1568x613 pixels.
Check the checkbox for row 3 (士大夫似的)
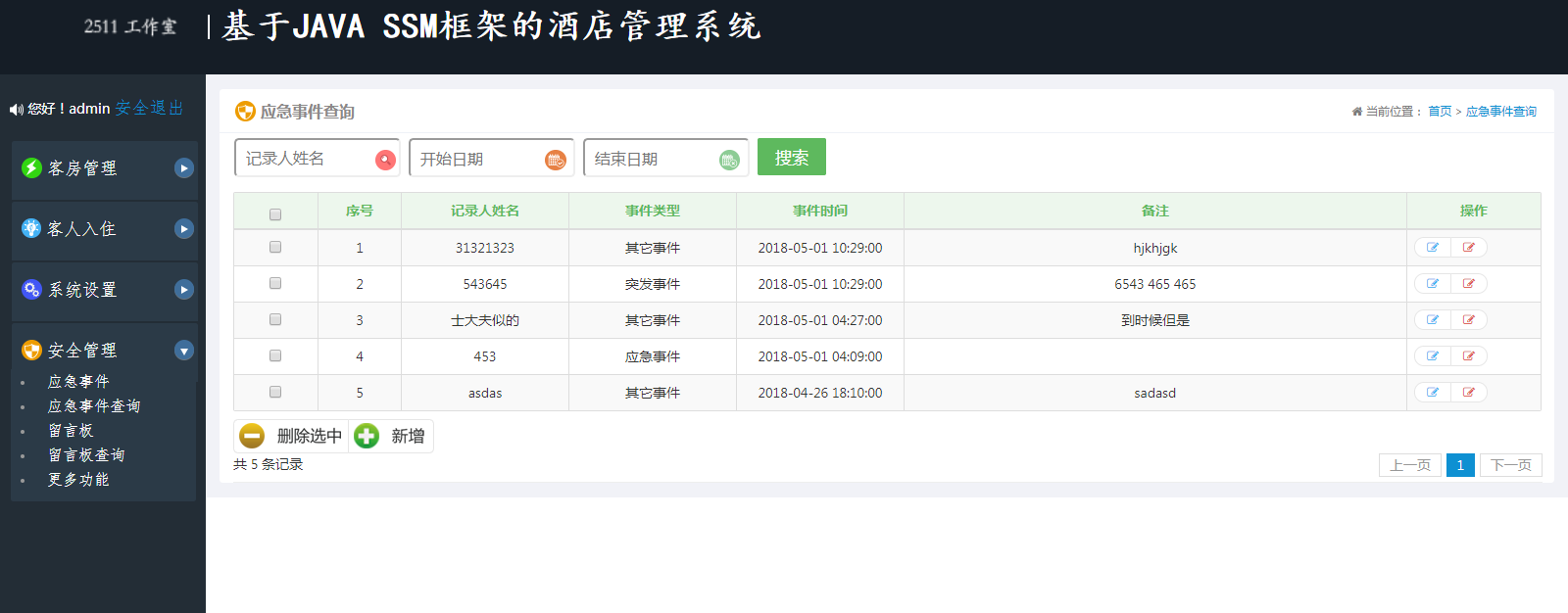tap(275, 319)
